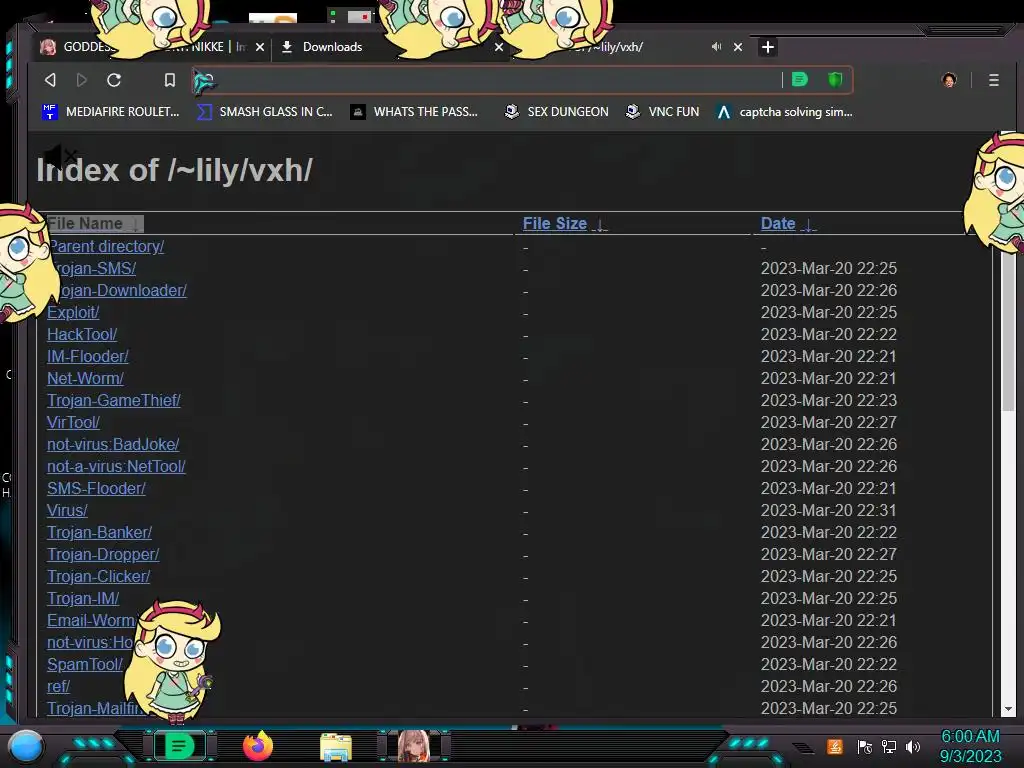Open the Trojan-Banker/ folder
This screenshot has width=1024, height=768.
[x=99, y=532]
